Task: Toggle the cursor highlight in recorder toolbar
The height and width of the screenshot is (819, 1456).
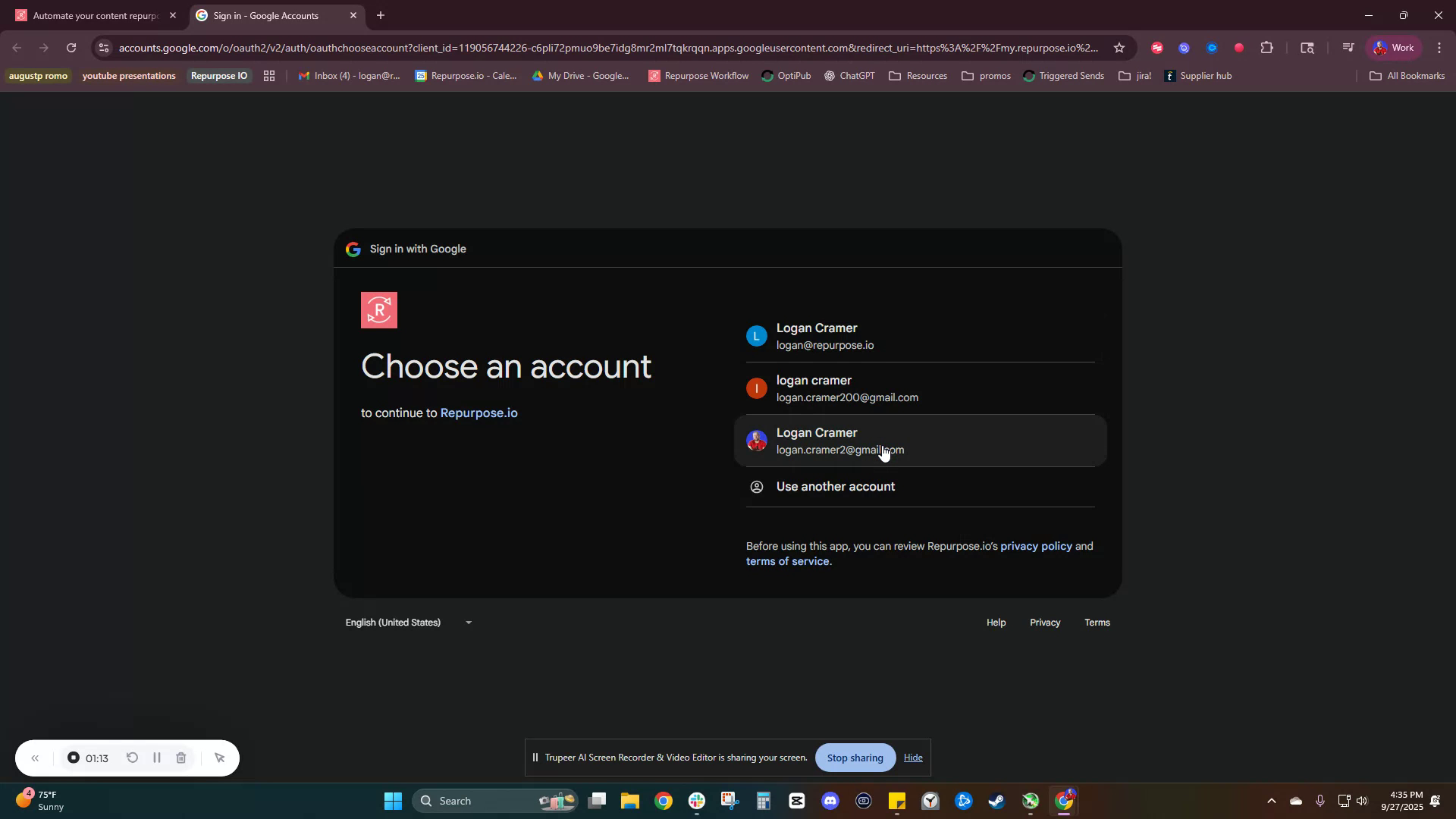Action: click(x=219, y=758)
